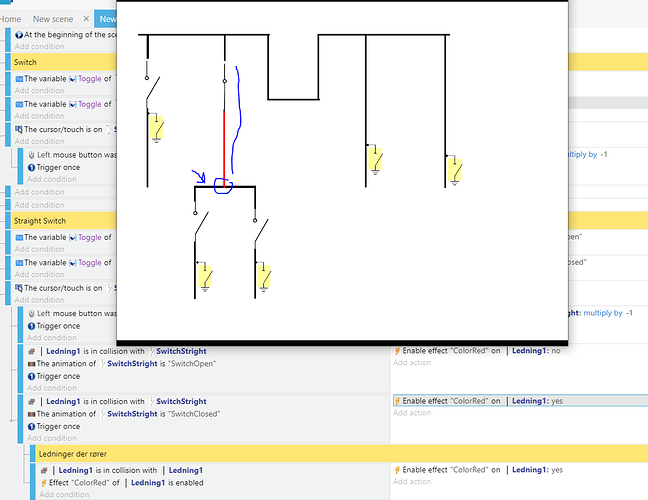Image resolution: width=648 pixels, height=500 pixels.
Task: Click lightning icon of 'Effect ColorRed is enabled' condition
Action: [44, 483]
